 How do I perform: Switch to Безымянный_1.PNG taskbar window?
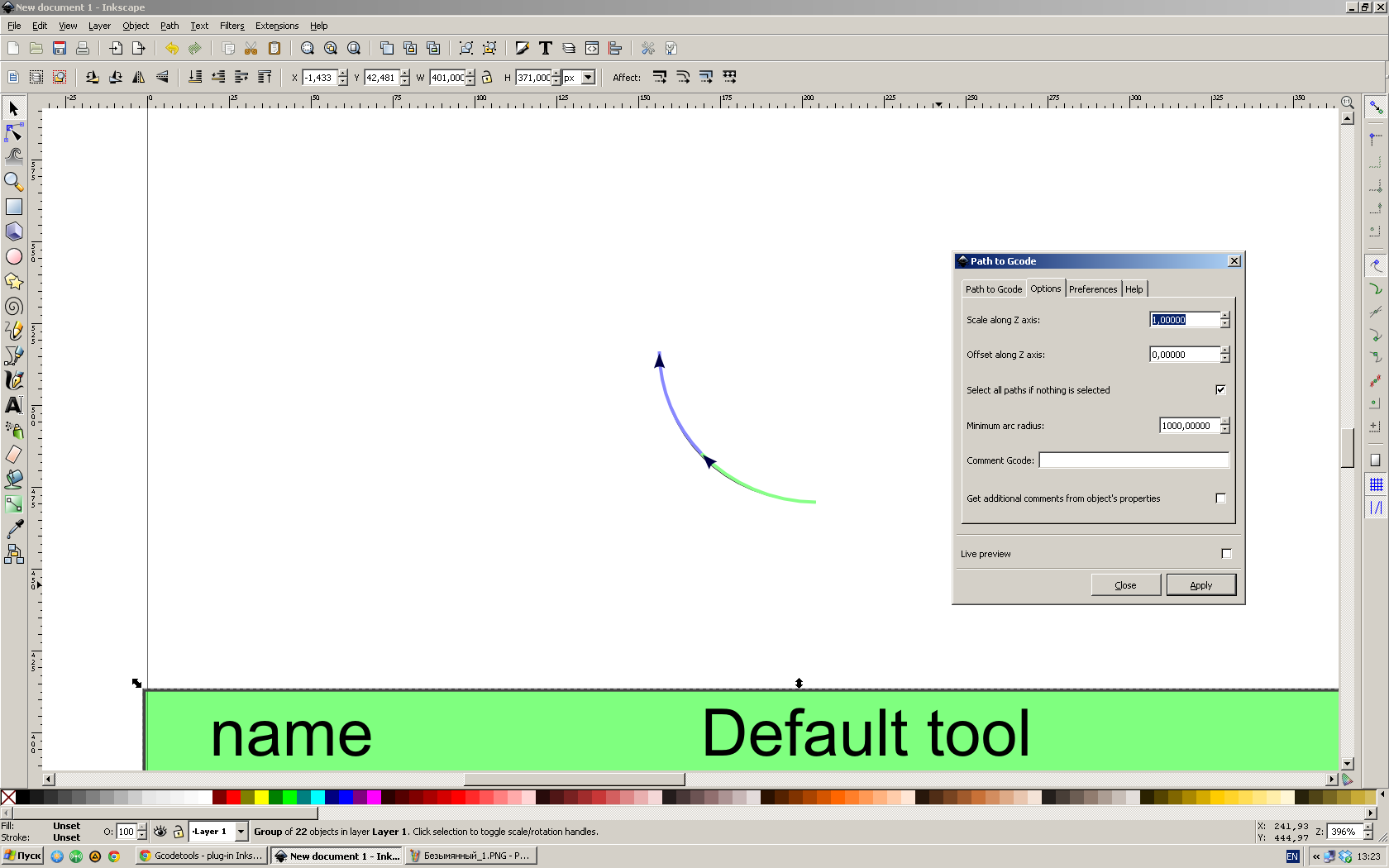(x=471, y=856)
